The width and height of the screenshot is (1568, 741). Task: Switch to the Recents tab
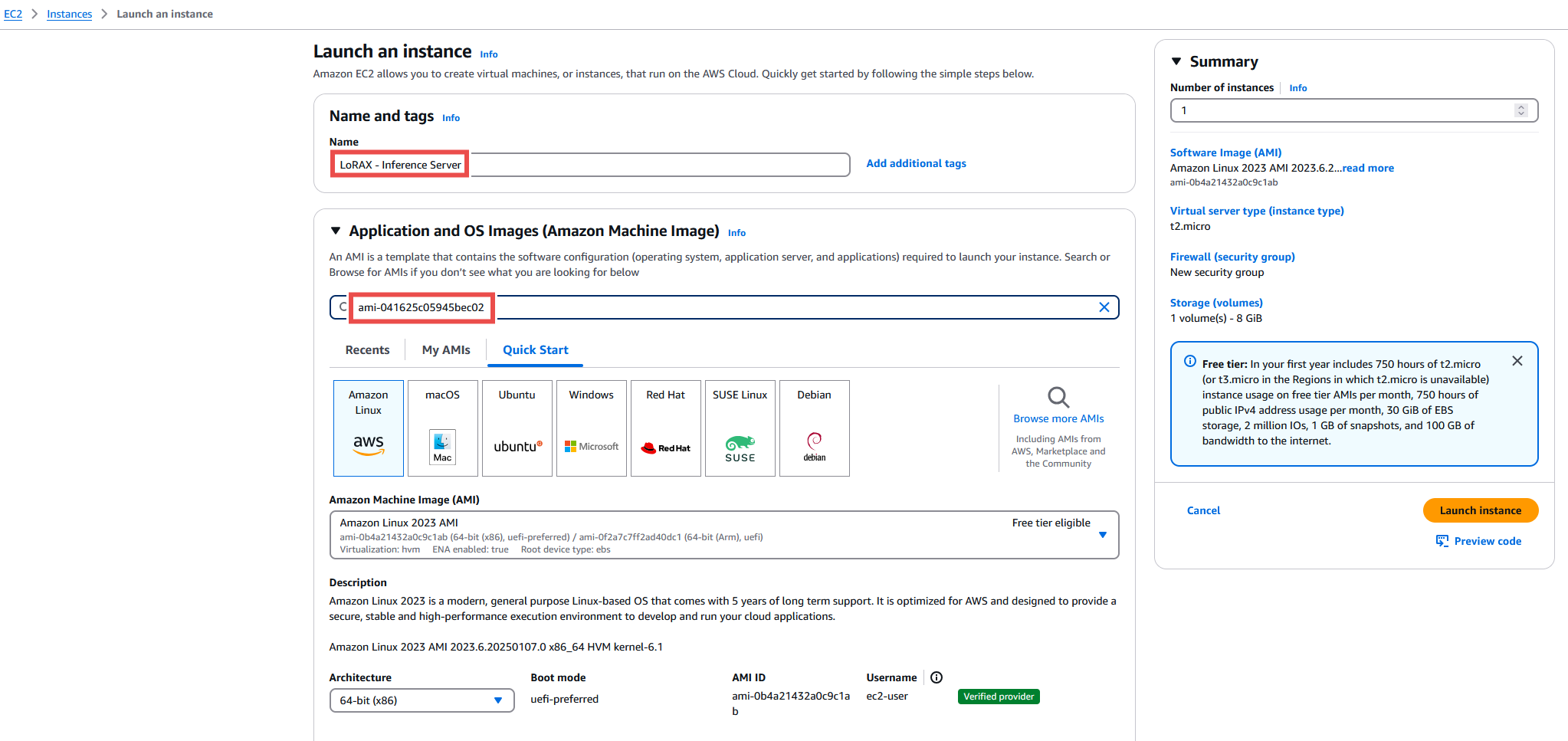(367, 350)
